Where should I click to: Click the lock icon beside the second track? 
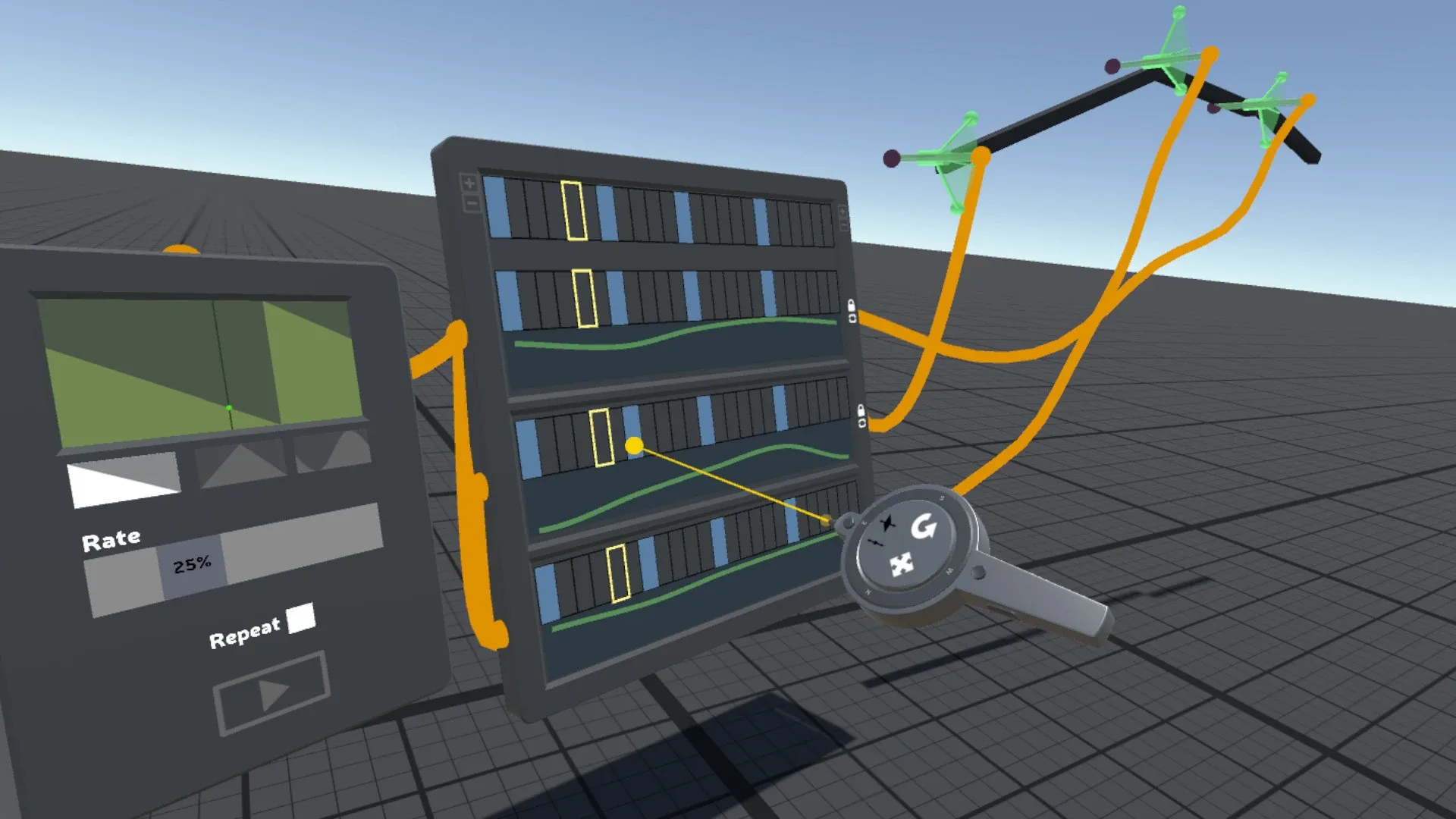click(852, 305)
